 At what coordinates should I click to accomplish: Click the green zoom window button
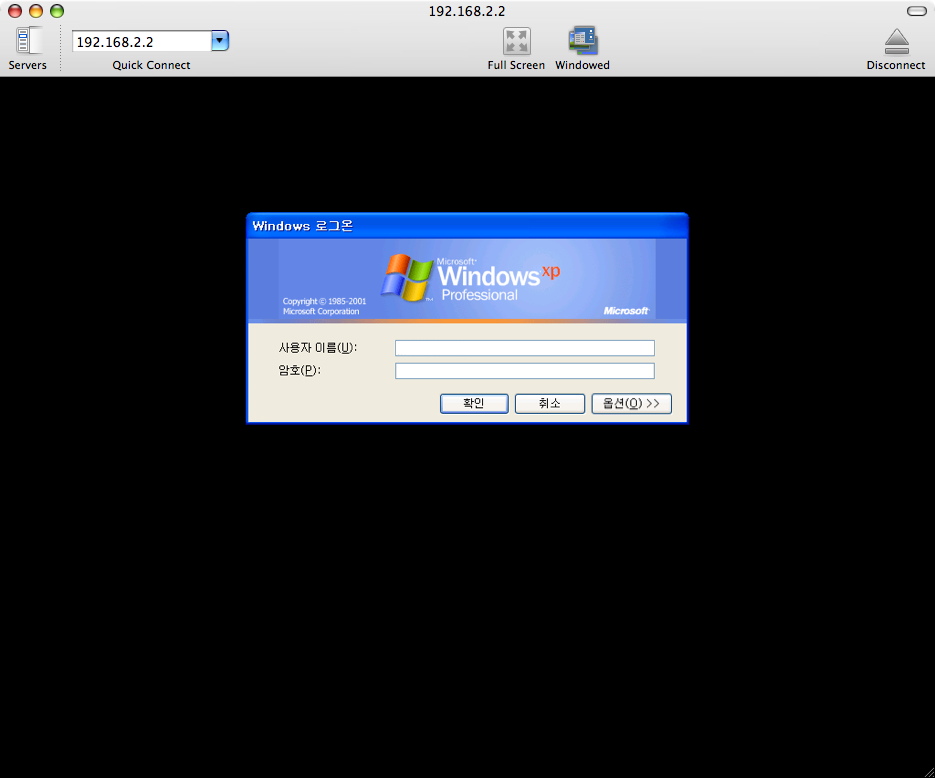[57, 11]
